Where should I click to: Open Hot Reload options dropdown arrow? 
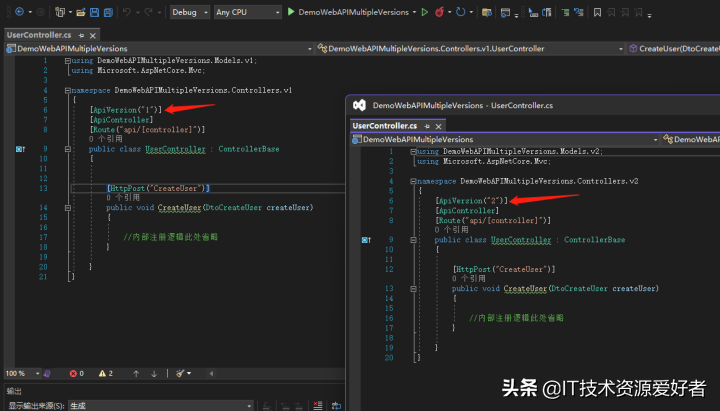[449, 12]
